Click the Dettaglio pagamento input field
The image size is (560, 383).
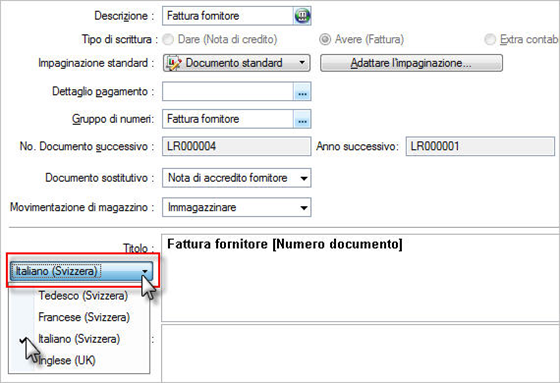tap(228, 92)
